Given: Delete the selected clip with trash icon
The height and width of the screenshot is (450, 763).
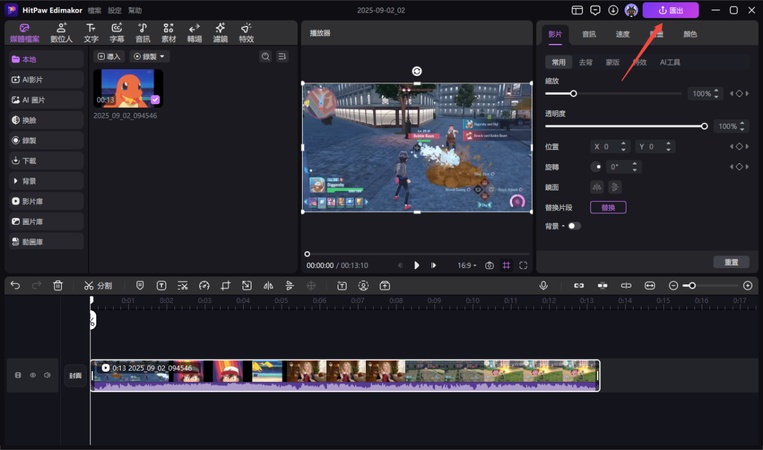Looking at the screenshot, I should pos(58,286).
